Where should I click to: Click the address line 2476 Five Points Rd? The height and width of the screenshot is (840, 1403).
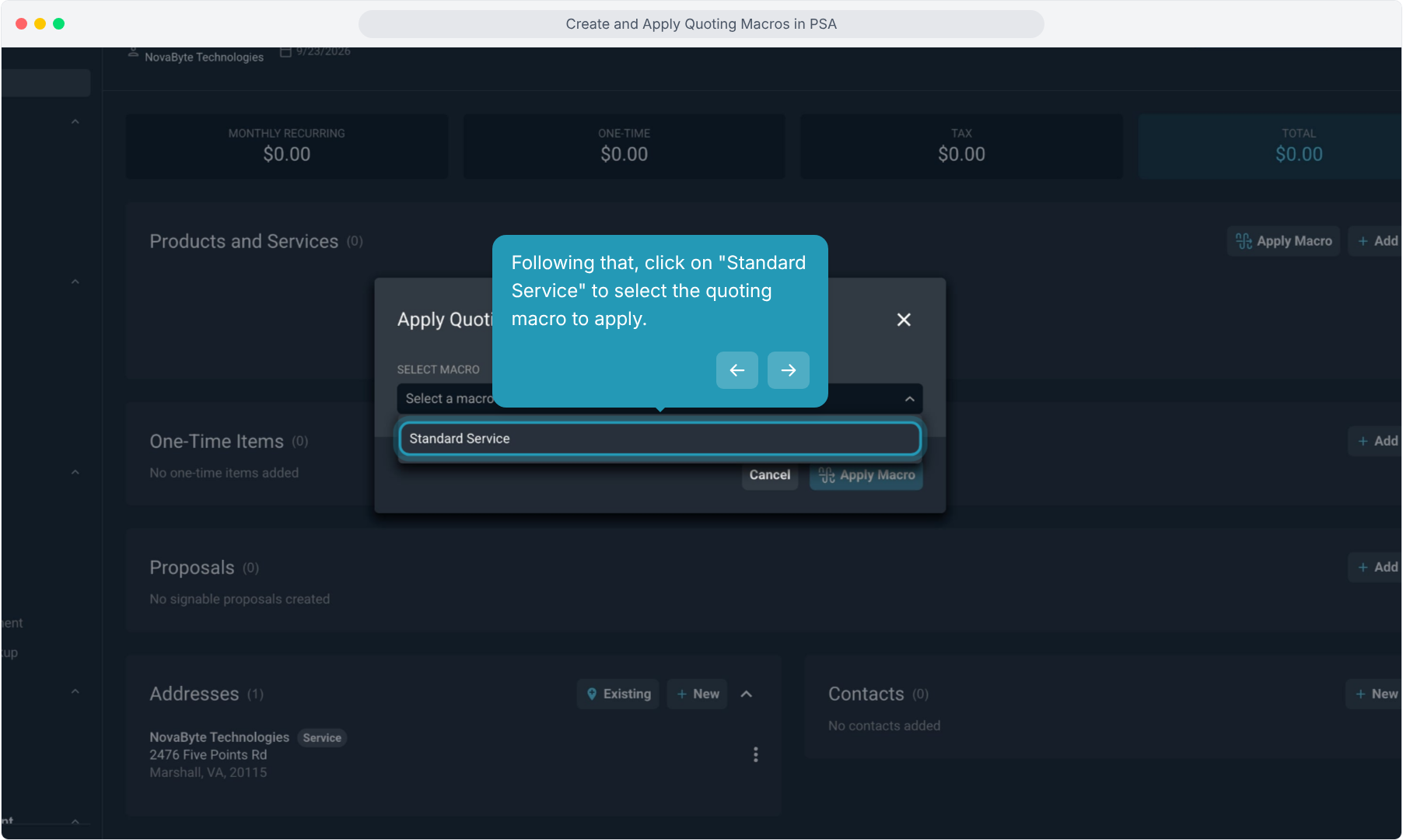tap(208, 754)
